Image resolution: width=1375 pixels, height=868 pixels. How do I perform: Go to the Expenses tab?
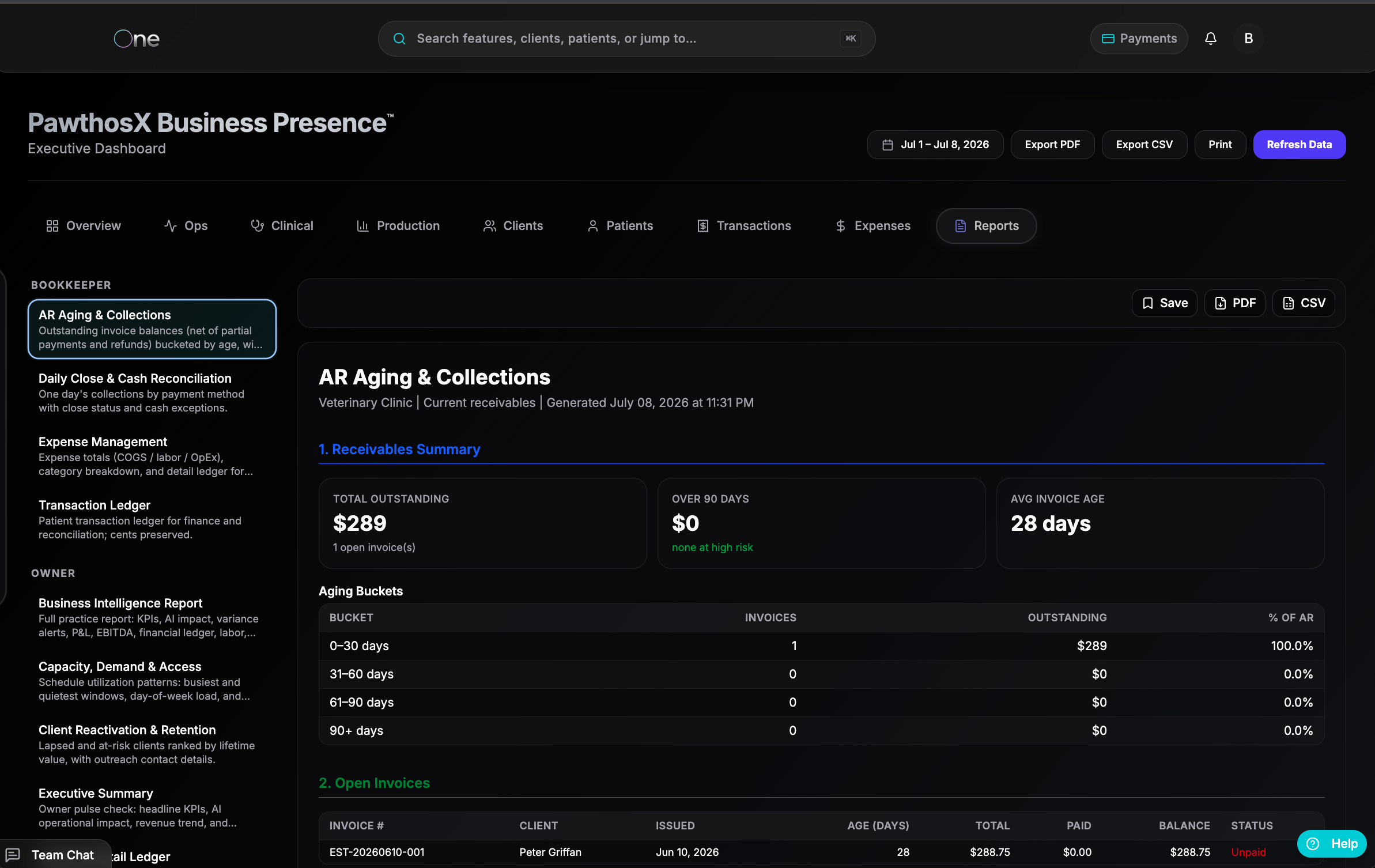(x=872, y=226)
